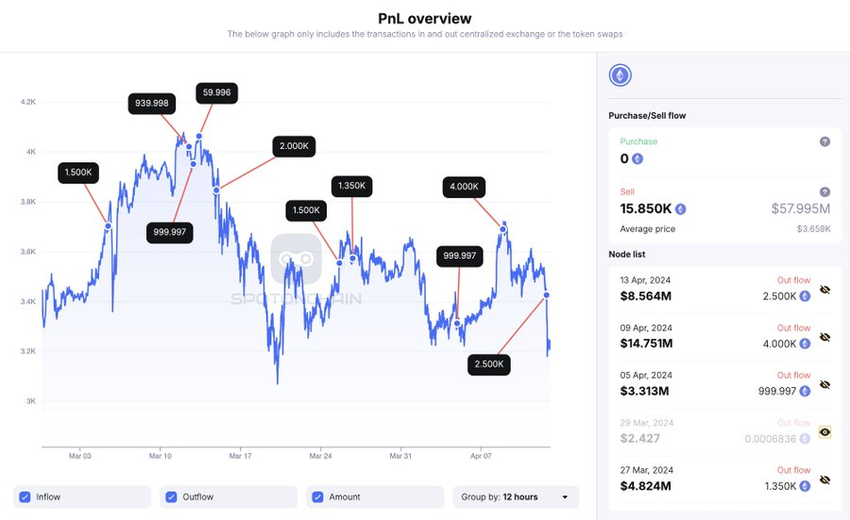The image size is (850, 520).
Task: Toggle the Amount checkbox
Action: (x=318, y=497)
